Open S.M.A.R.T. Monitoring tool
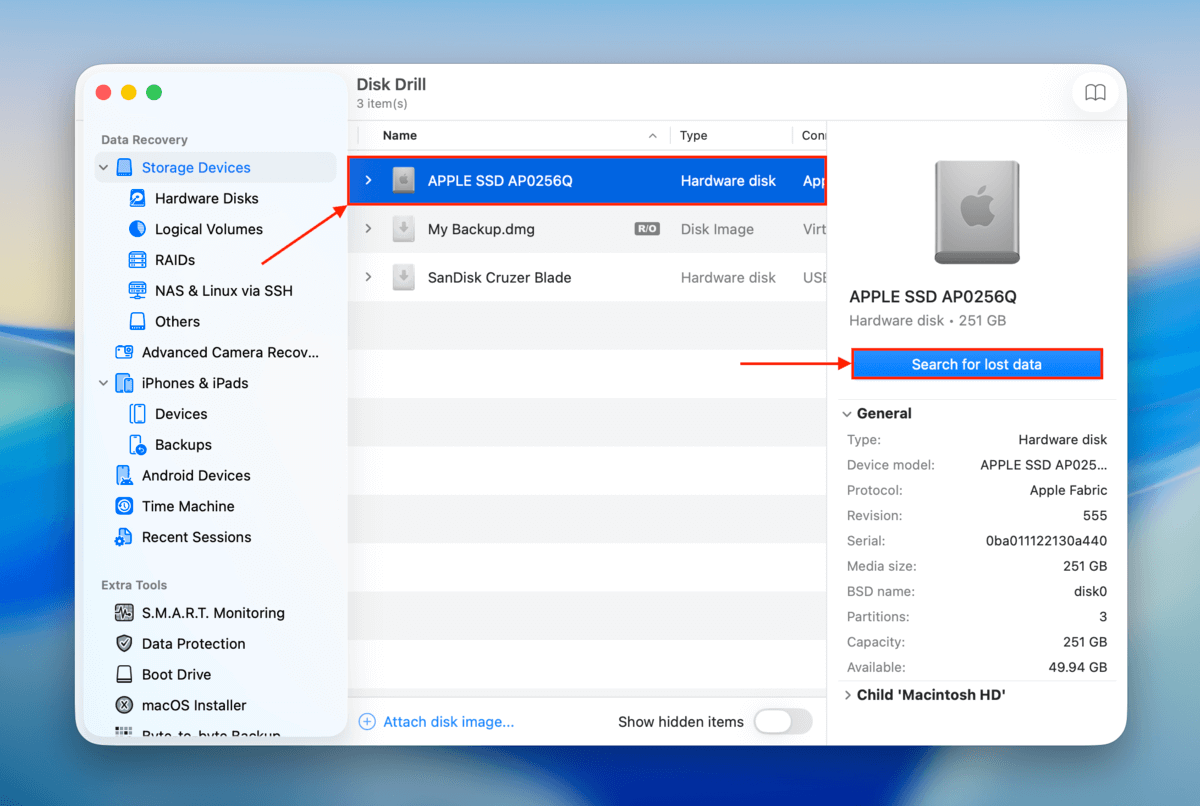This screenshot has width=1200, height=806. coord(212,613)
